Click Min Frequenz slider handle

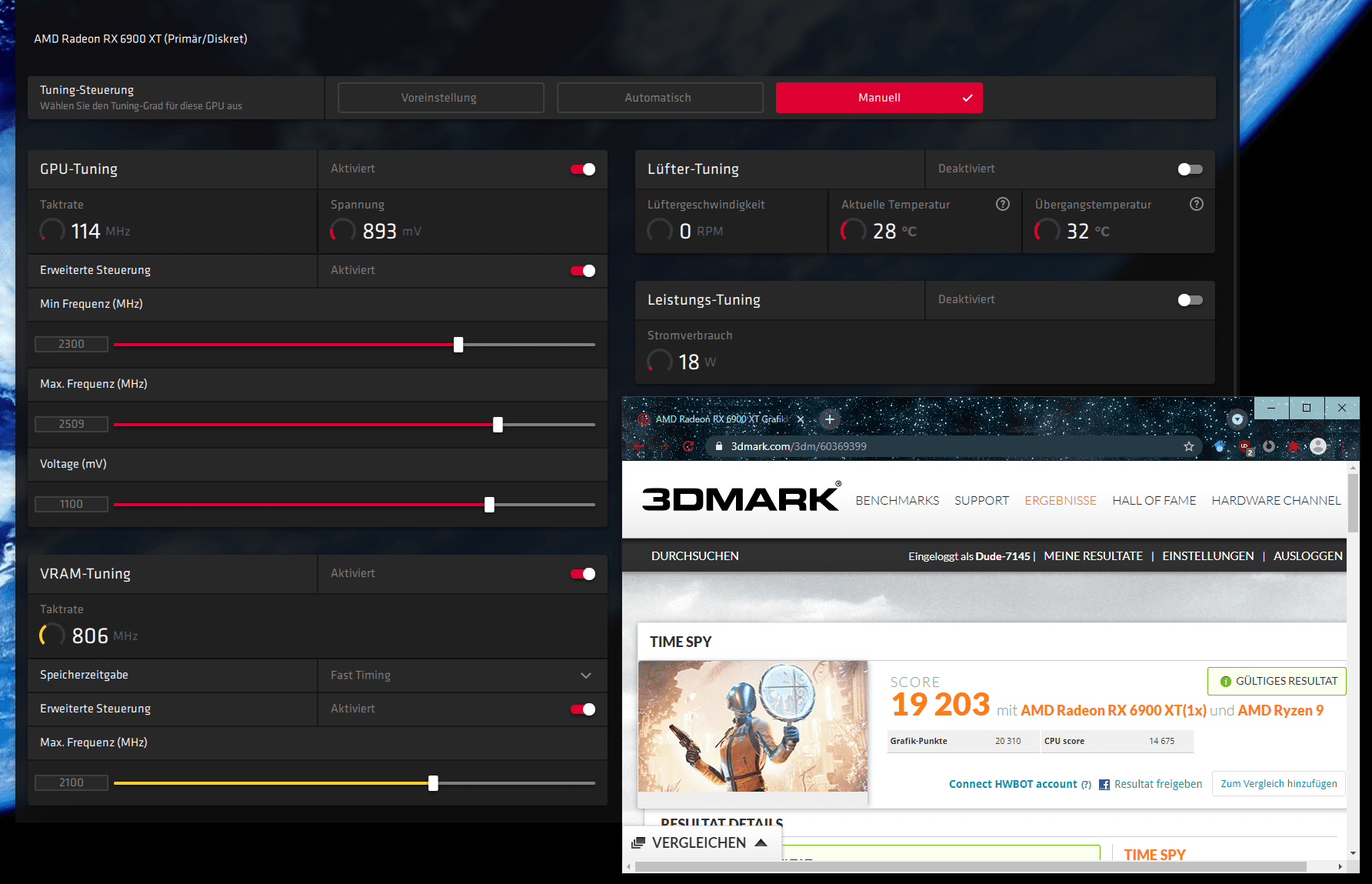coord(458,345)
